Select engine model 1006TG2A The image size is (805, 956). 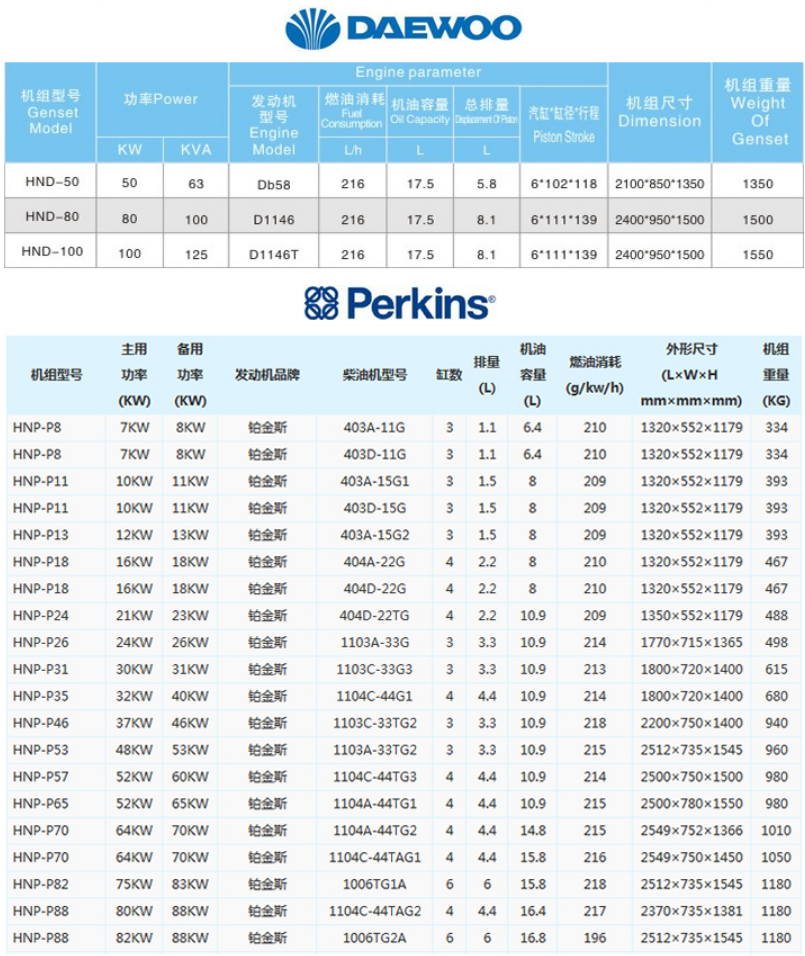point(374,938)
